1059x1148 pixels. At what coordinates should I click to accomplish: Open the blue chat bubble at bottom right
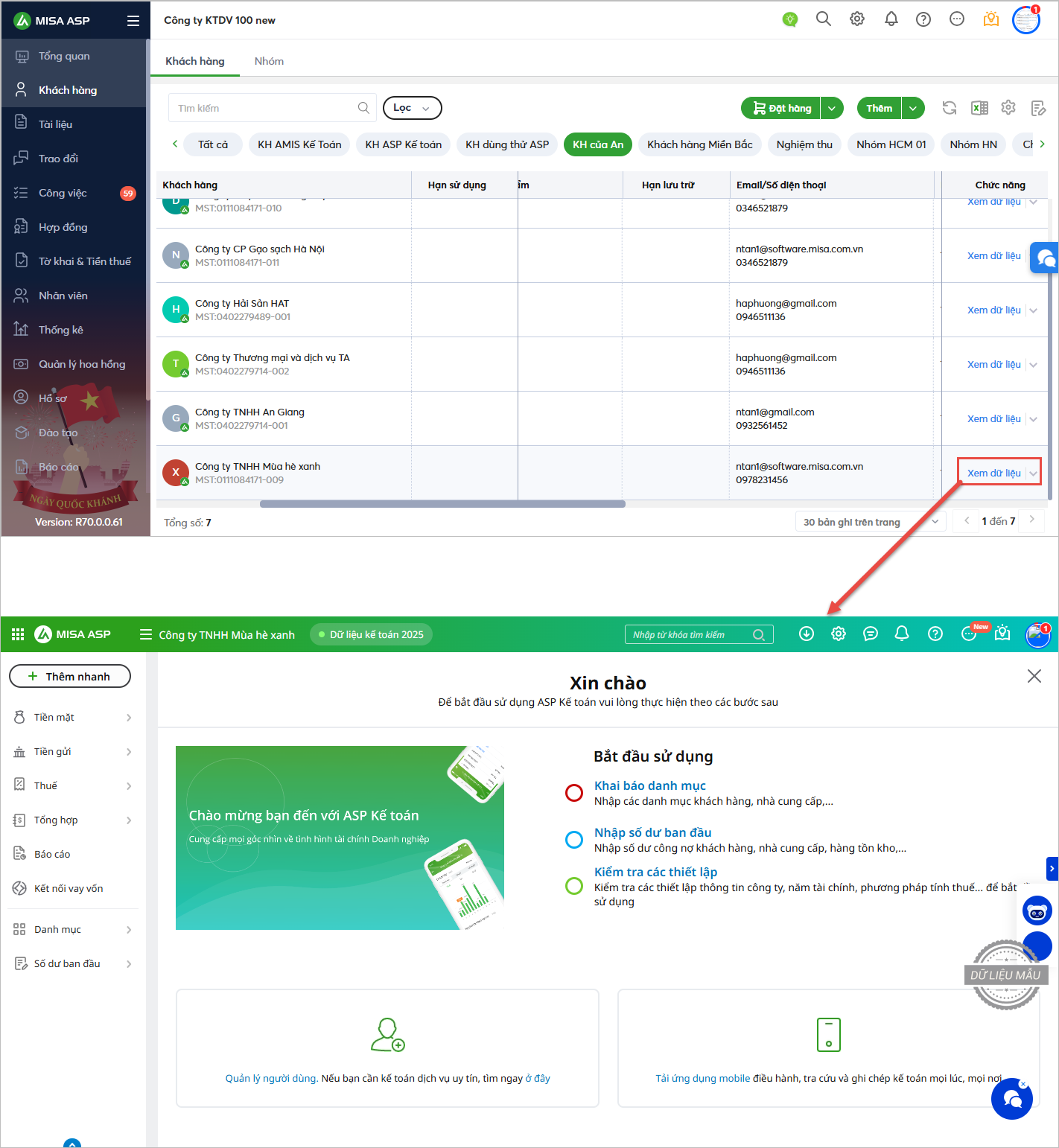click(x=1012, y=1098)
